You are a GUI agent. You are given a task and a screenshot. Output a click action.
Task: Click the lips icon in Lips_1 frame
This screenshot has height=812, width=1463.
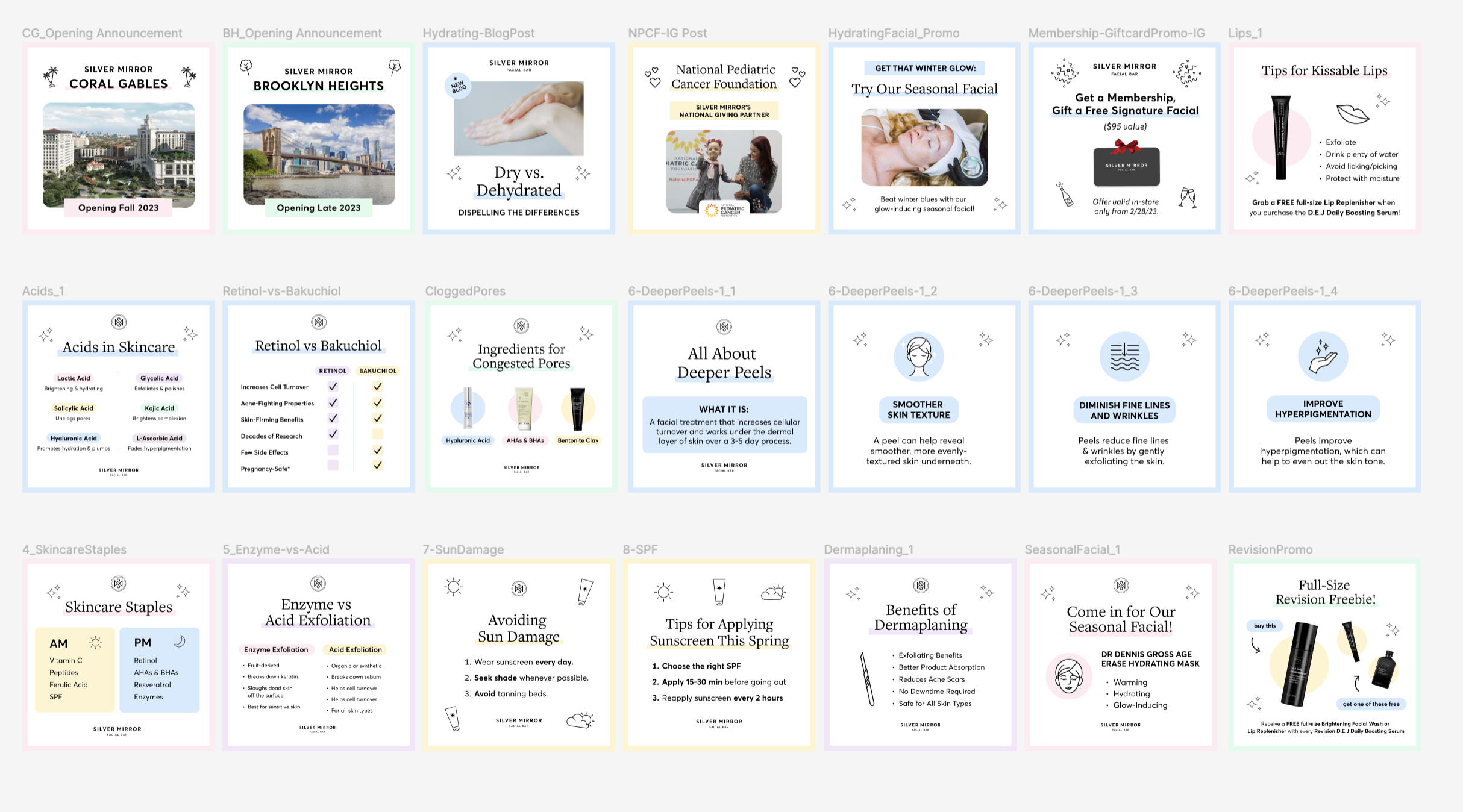[1352, 113]
